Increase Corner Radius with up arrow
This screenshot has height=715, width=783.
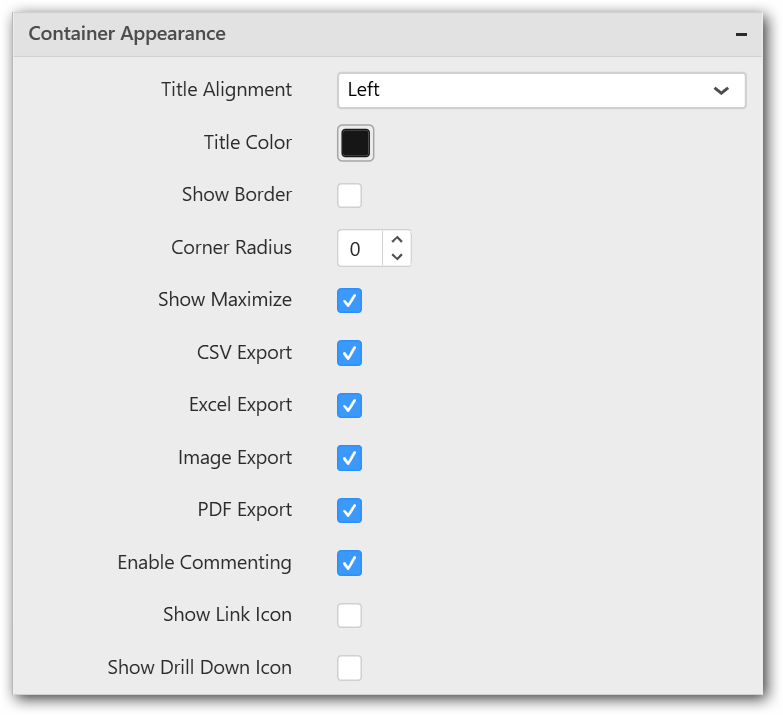tap(397, 240)
